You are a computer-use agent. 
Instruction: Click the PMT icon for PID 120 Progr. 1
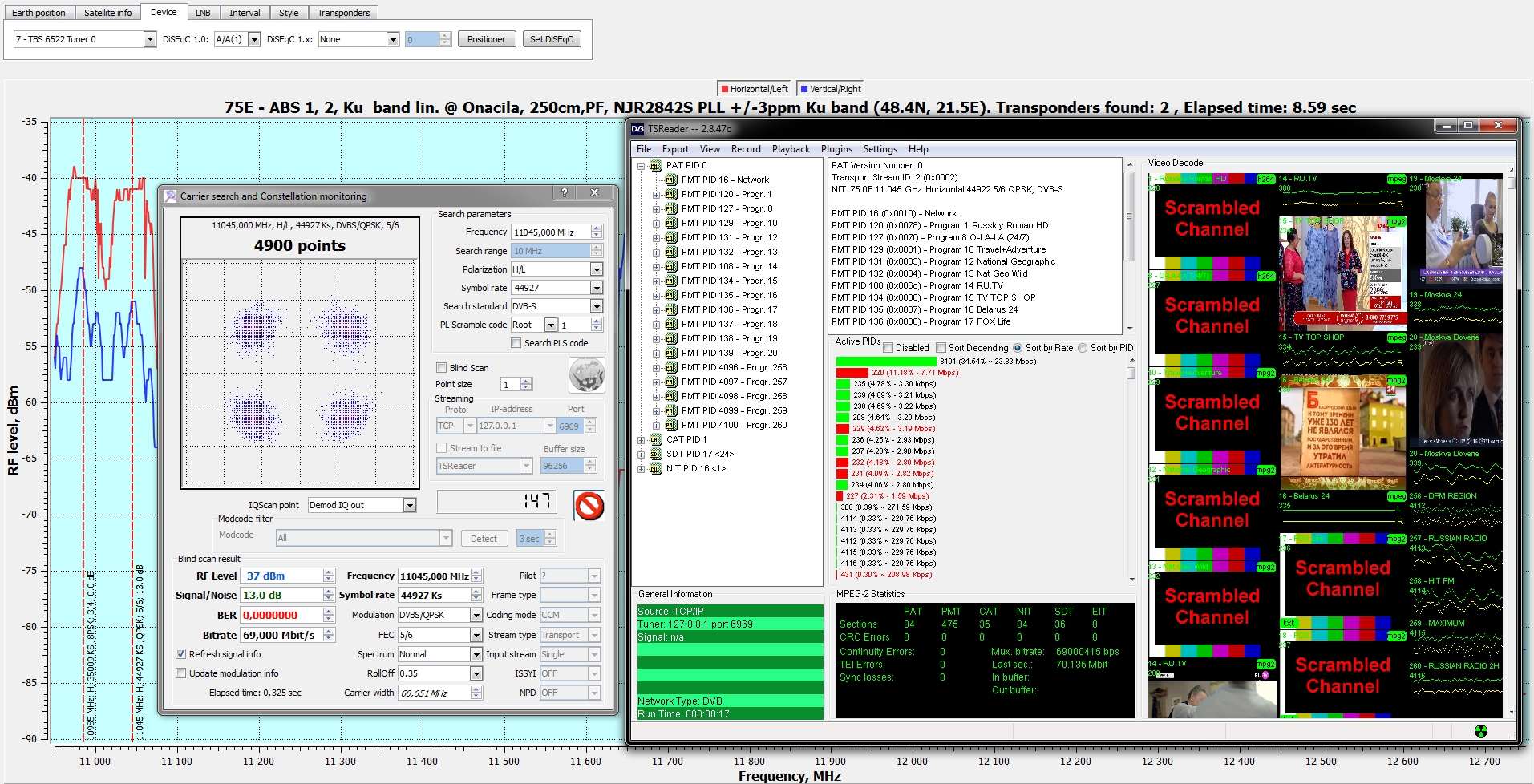(x=671, y=194)
